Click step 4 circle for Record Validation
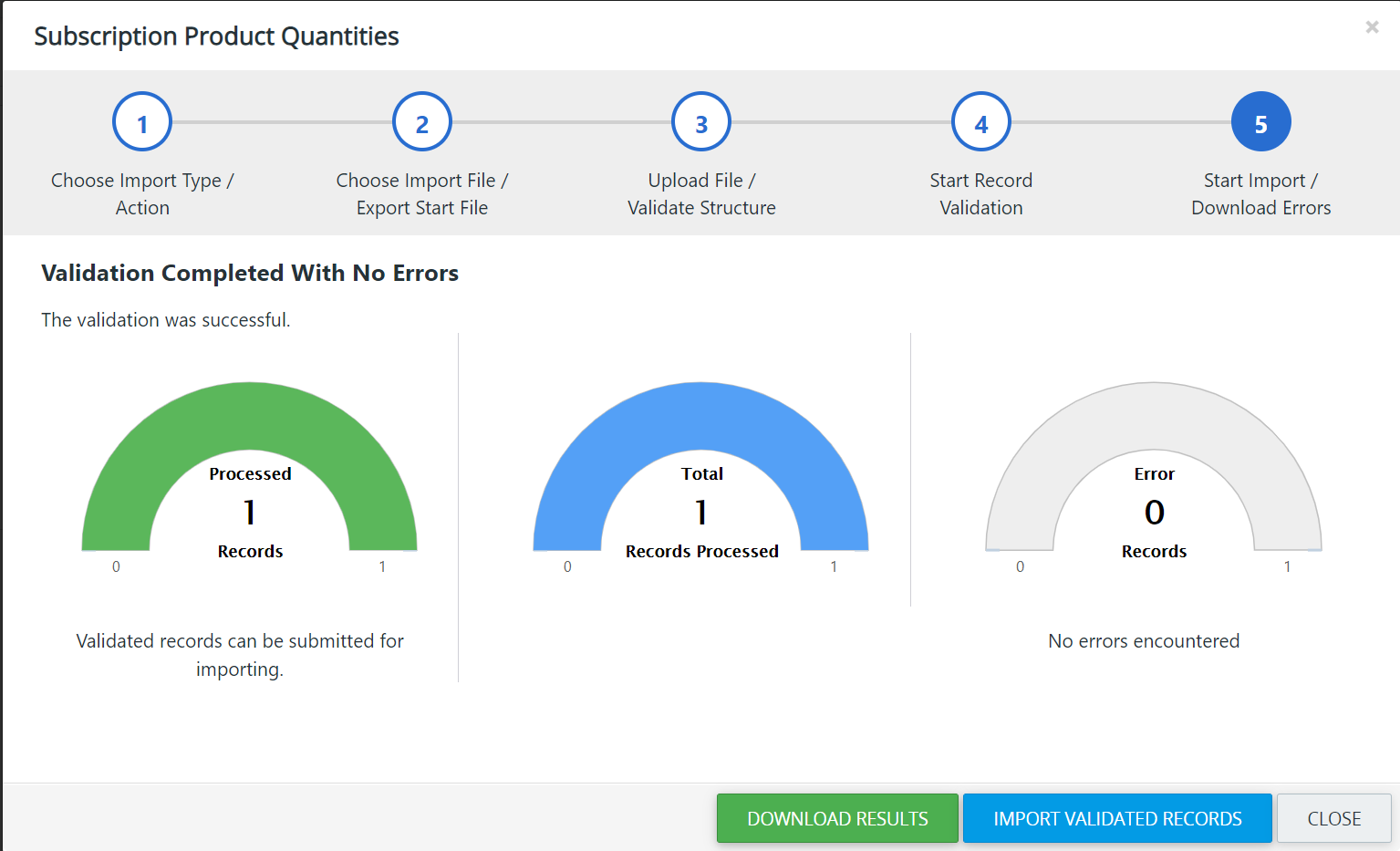Screen dimensions: 1400x851 coord(981,122)
